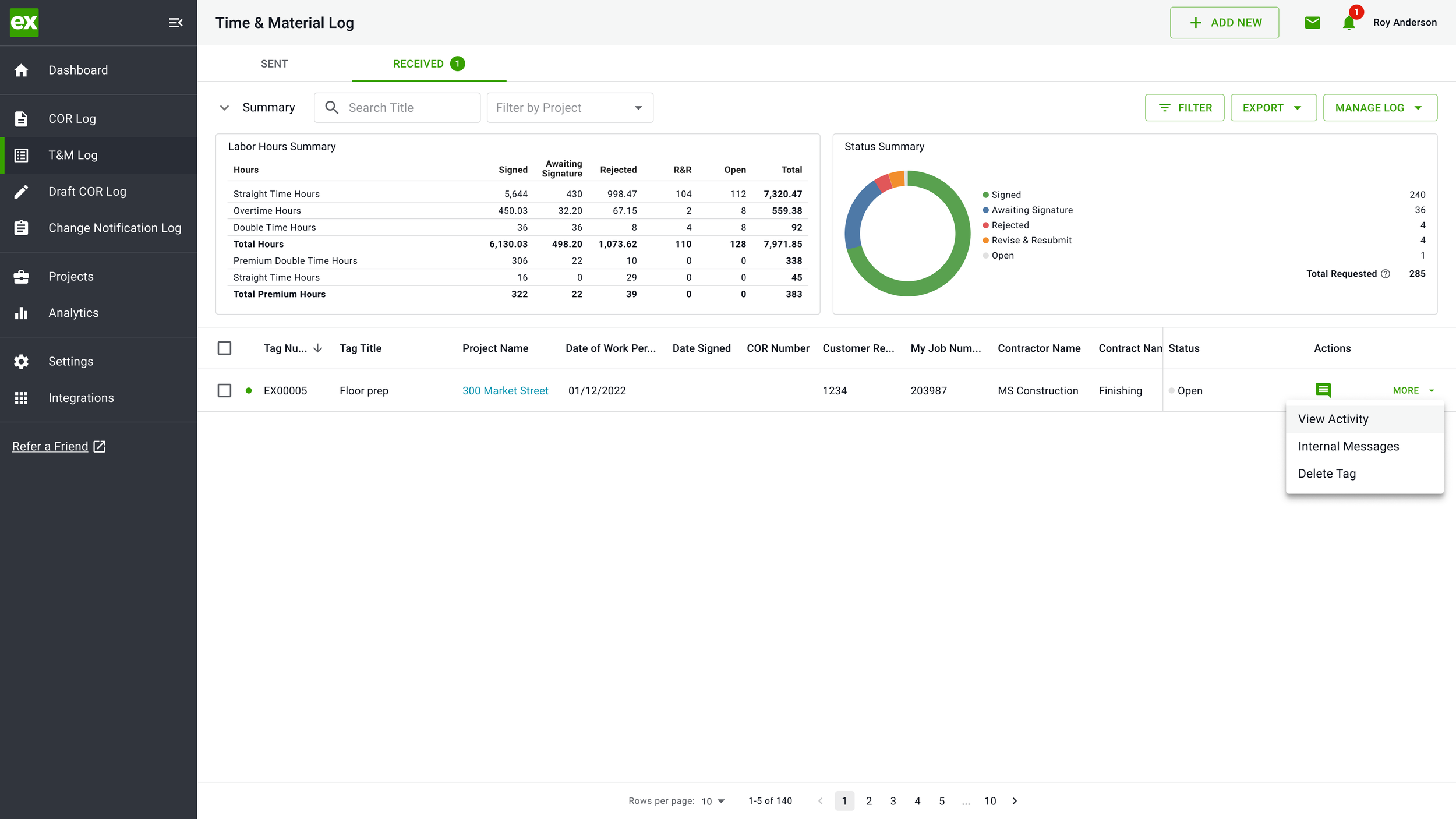The image size is (1456, 819).
Task: Choose Delete Tag from menu
Action: click(x=1327, y=474)
